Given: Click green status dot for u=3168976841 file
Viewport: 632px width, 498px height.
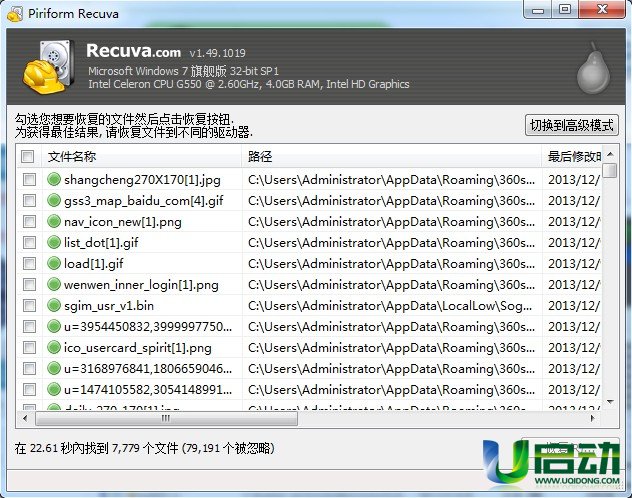Looking at the screenshot, I should click(x=54, y=368).
